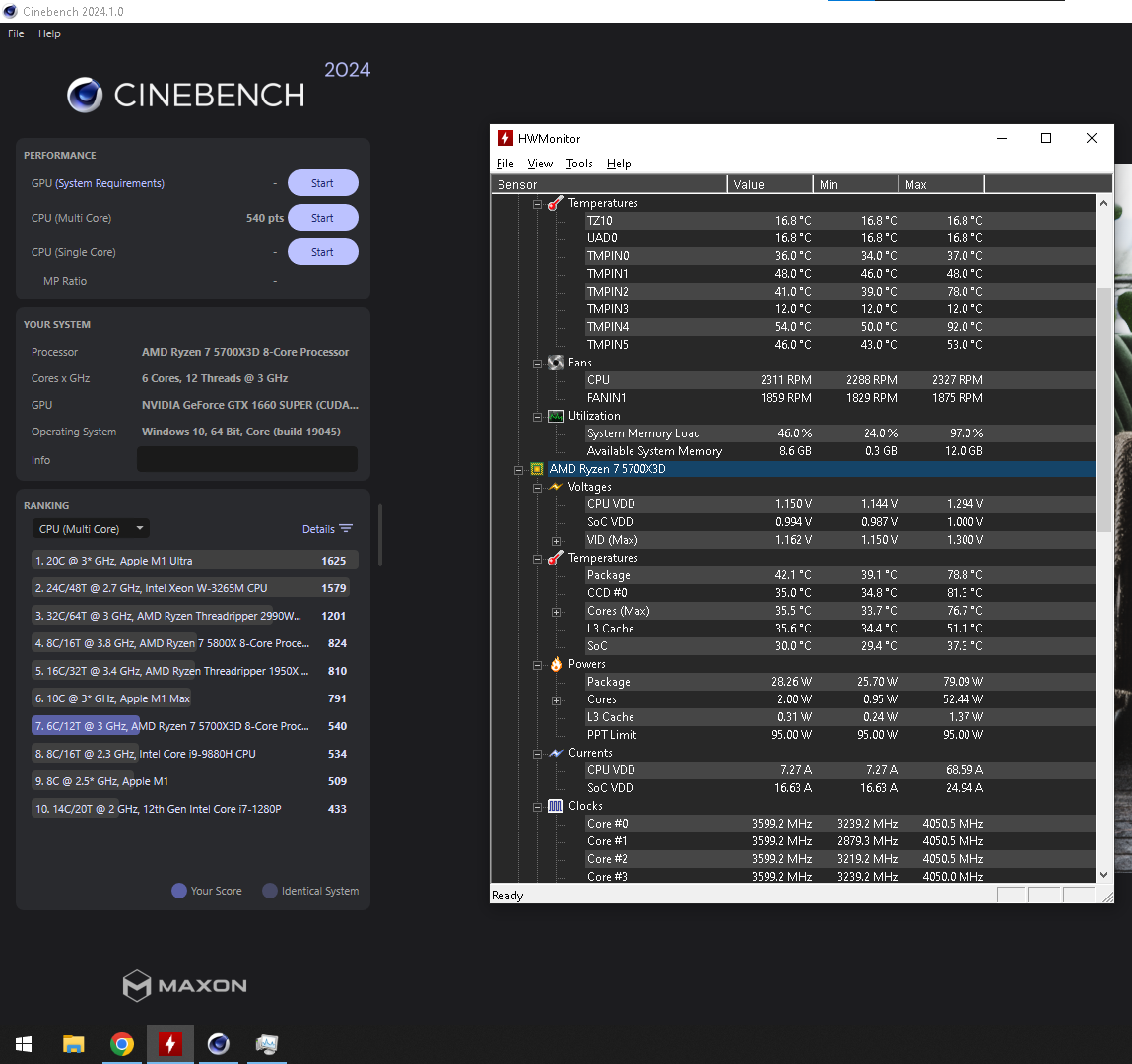Select the Ryzen 7 5800X ranking entry
The height and width of the screenshot is (1064, 1132).
195,643
